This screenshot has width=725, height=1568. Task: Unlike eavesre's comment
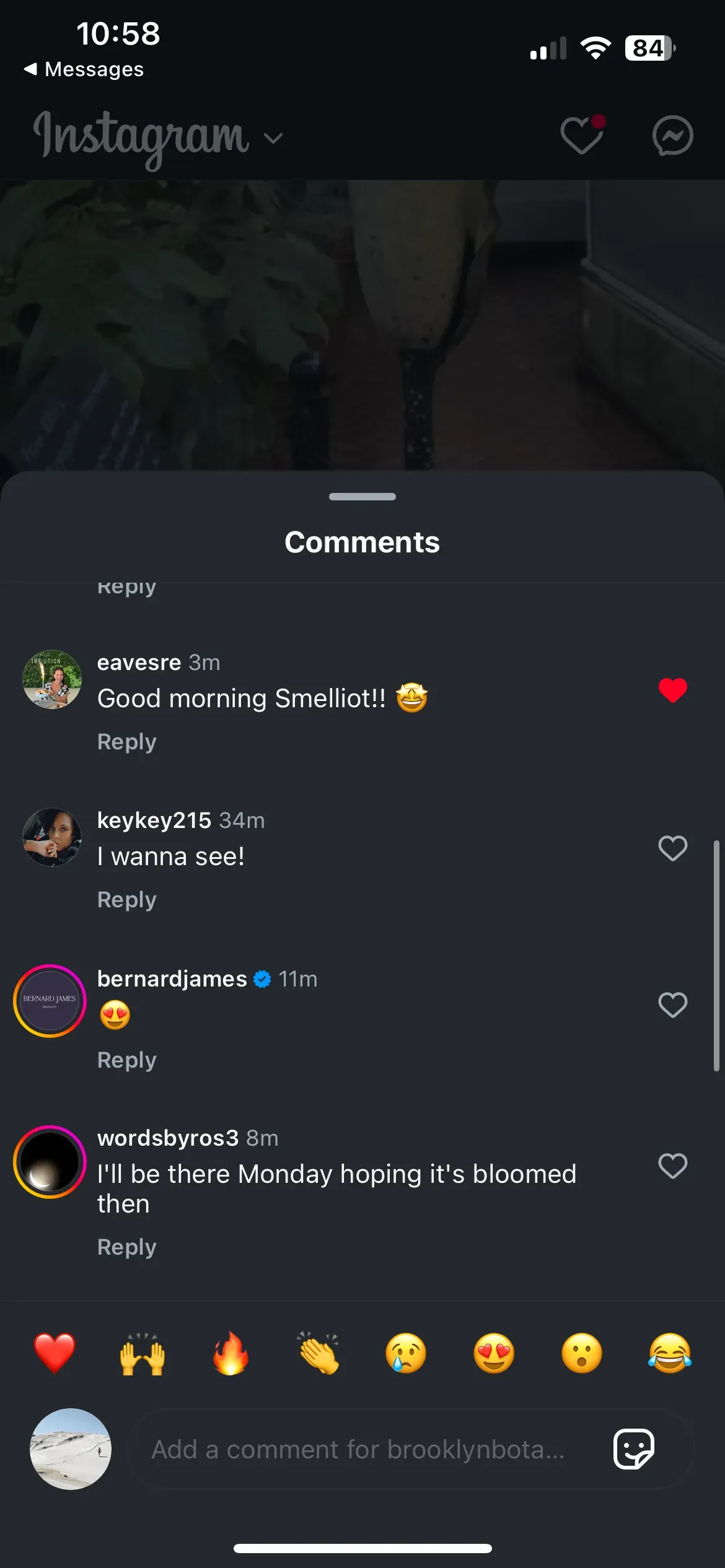[x=672, y=690]
